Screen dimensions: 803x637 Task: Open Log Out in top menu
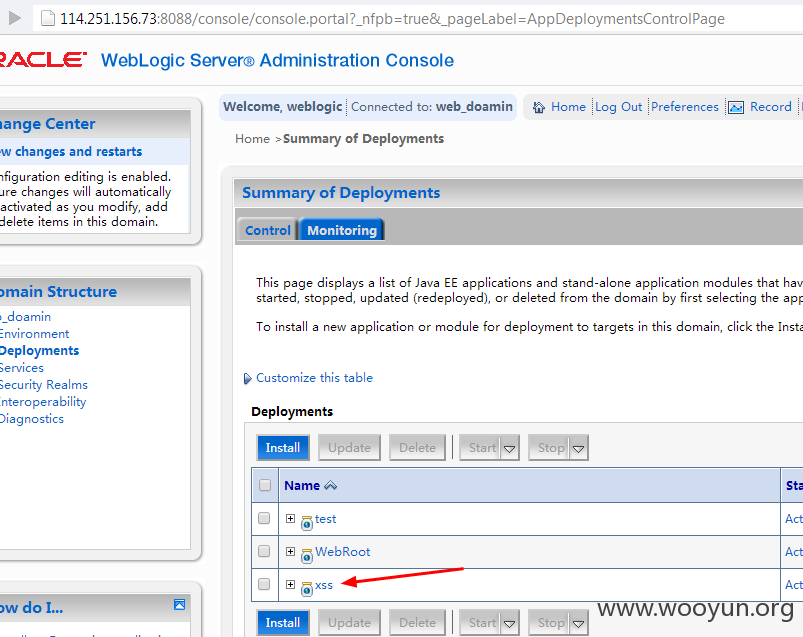point(619,107)
